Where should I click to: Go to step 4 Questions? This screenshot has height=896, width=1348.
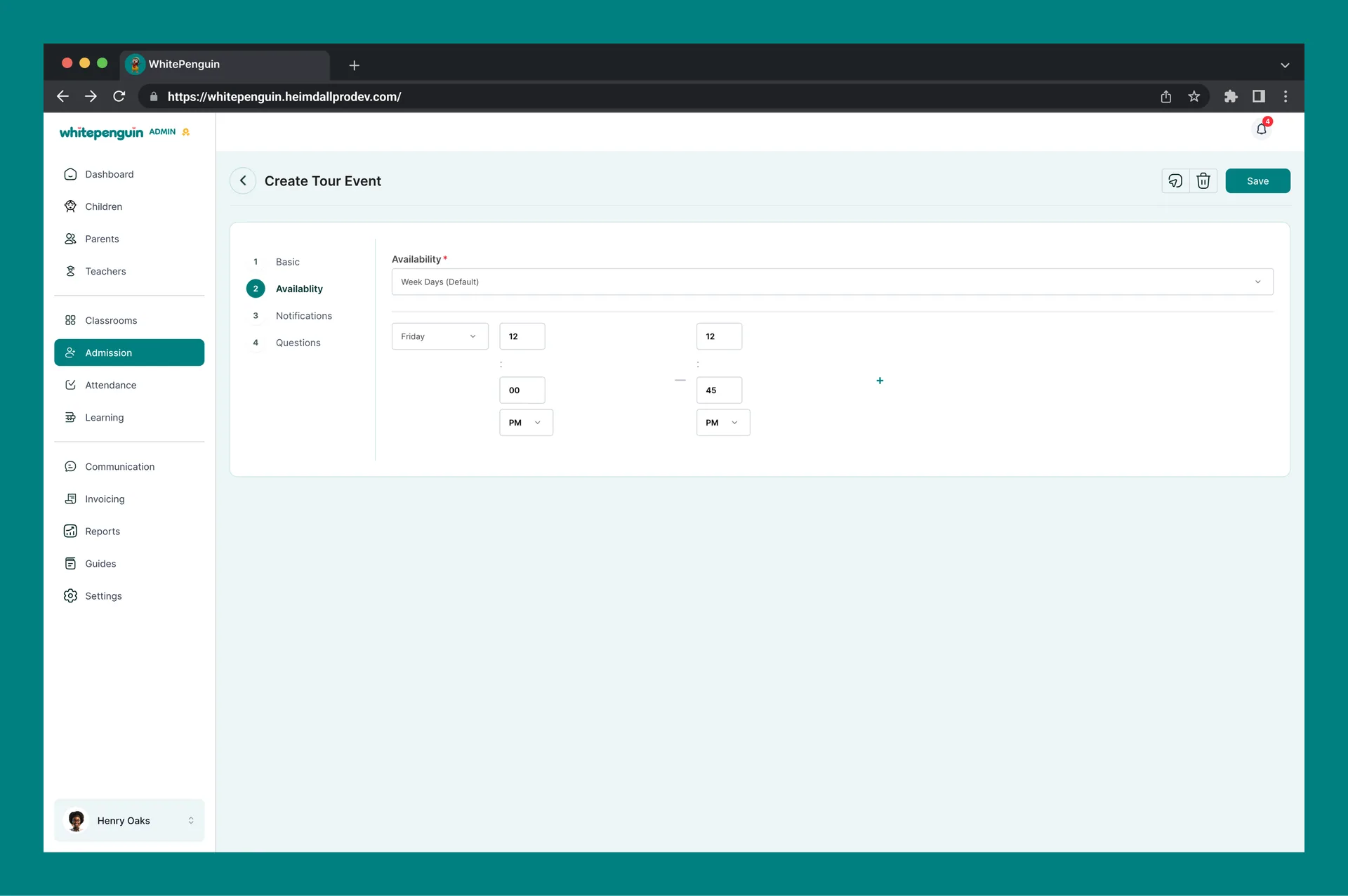coord(298,343)
